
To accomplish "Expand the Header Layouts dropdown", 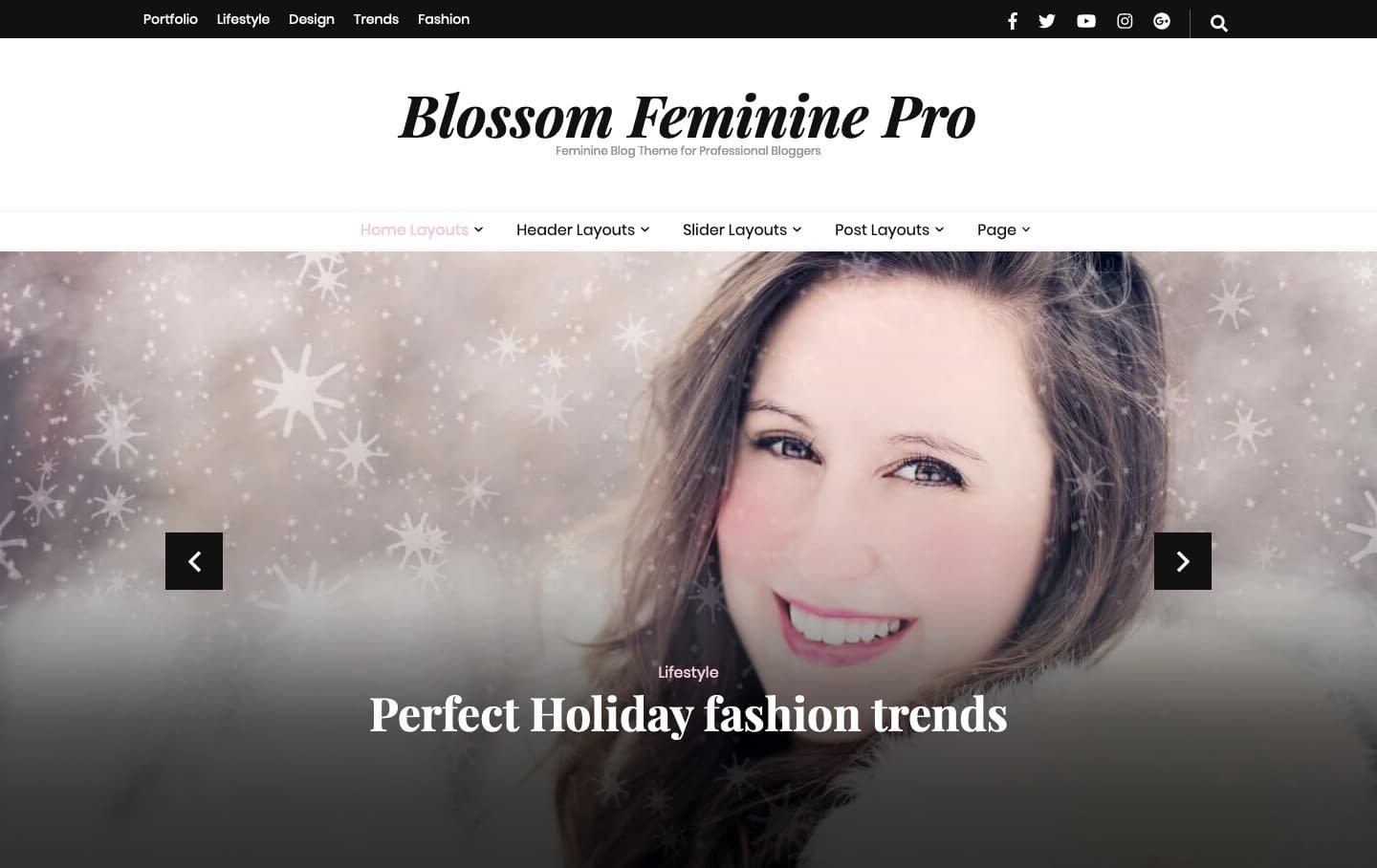I will tap(582, 229).
